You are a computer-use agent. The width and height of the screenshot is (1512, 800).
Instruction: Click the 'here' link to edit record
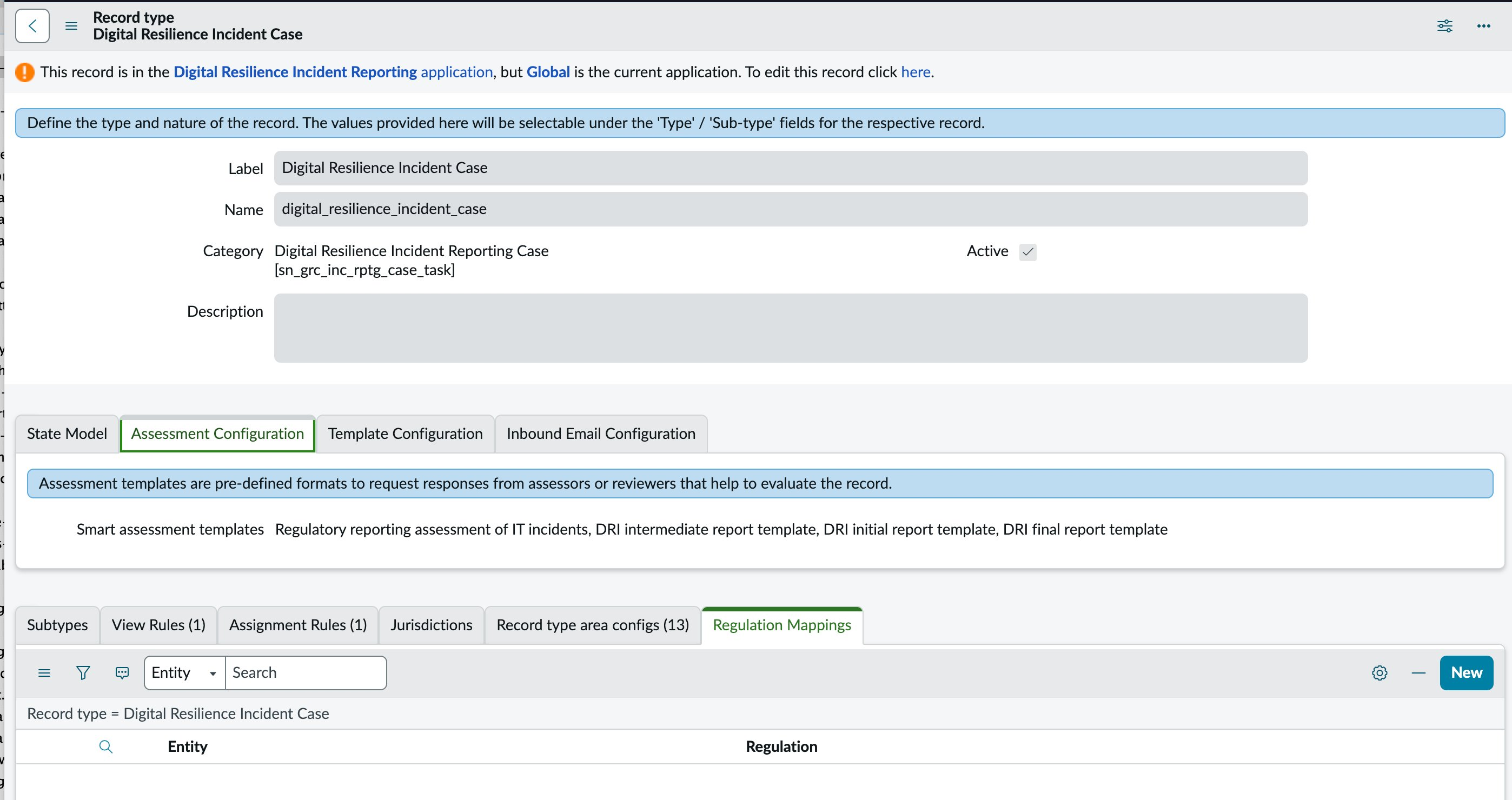[x=915, y=71]
